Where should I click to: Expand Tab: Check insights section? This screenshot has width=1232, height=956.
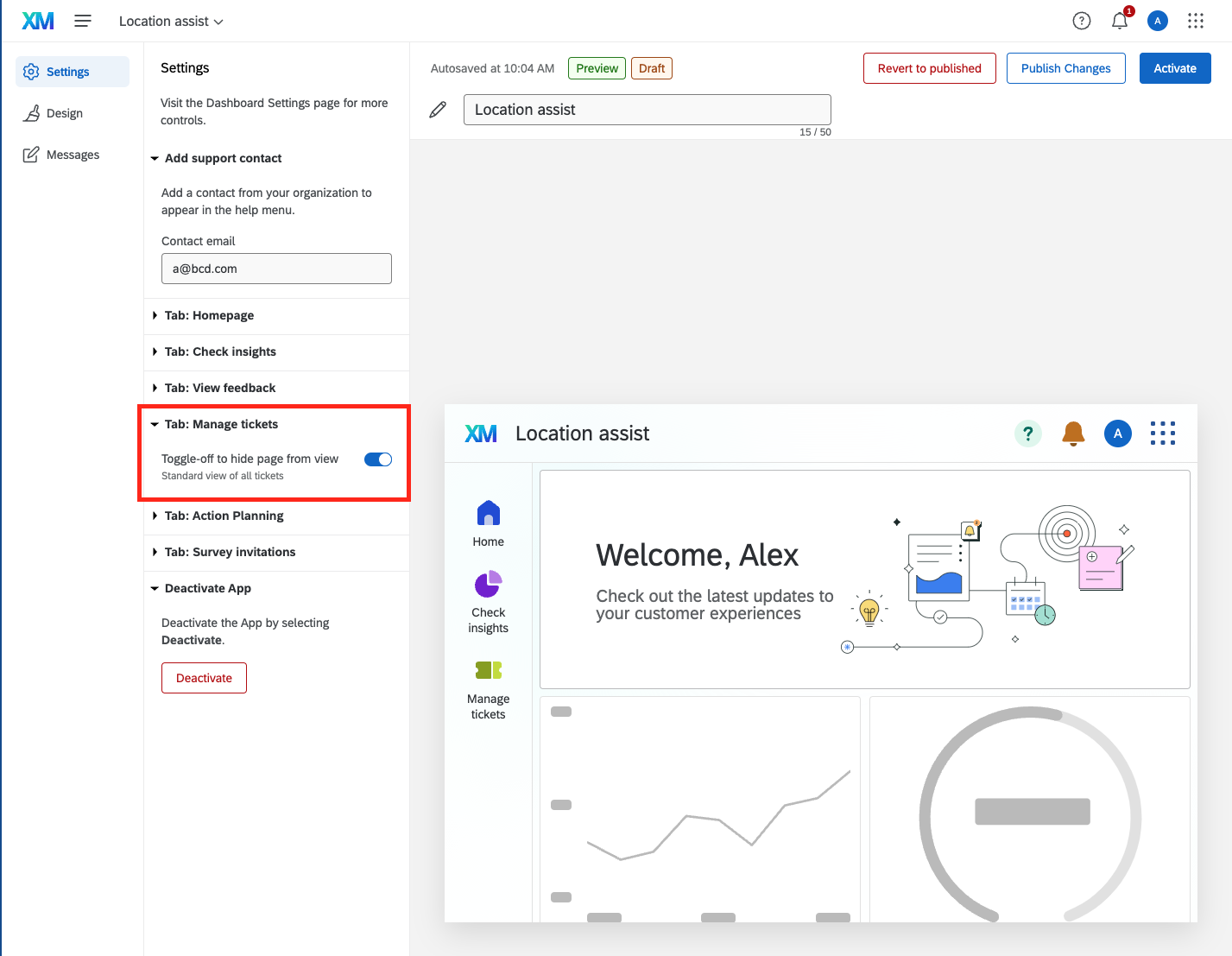click(x=276, y=351)
